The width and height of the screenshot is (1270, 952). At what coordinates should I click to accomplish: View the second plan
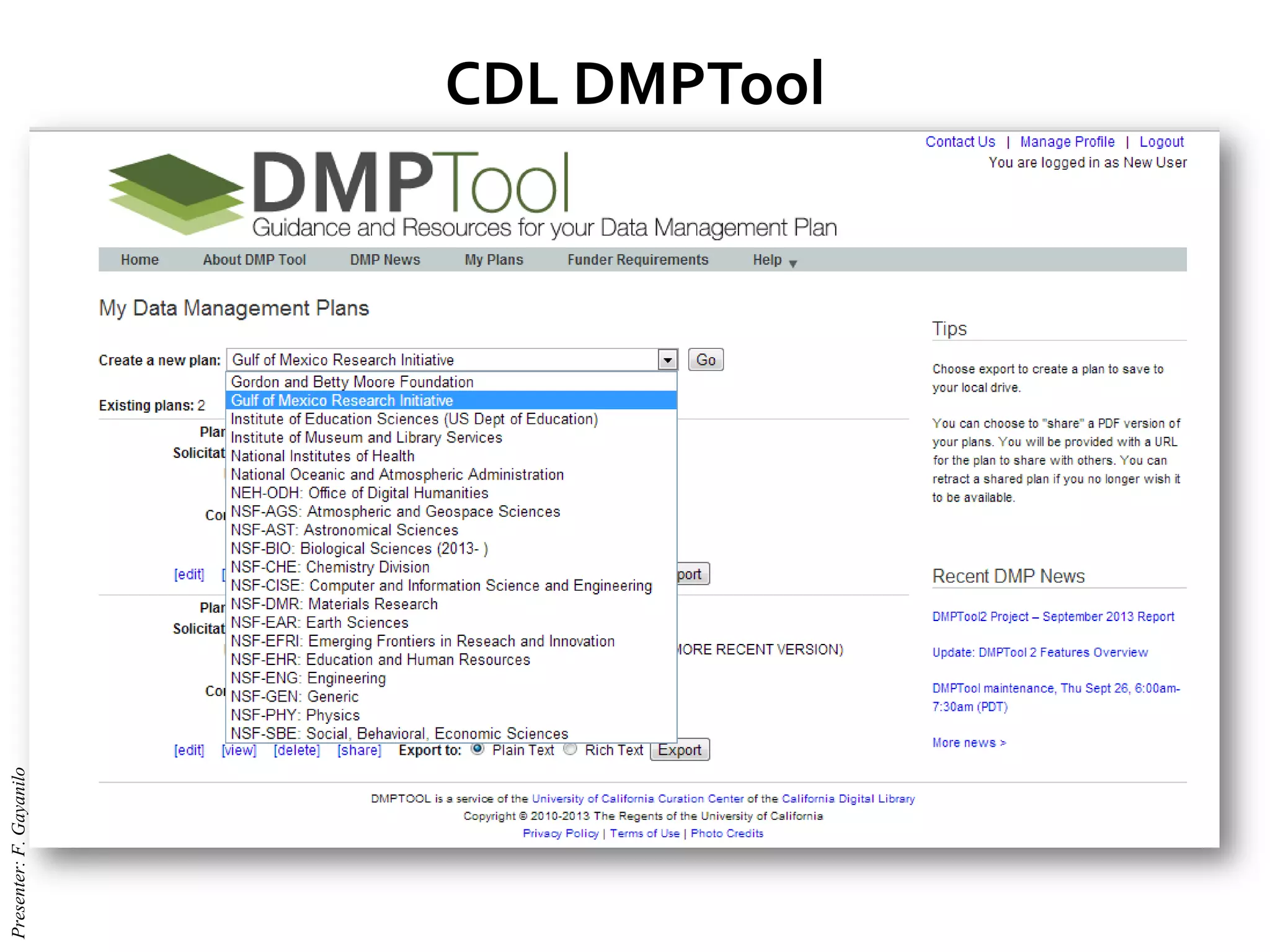pyautogui.click(x=239, y=751)
